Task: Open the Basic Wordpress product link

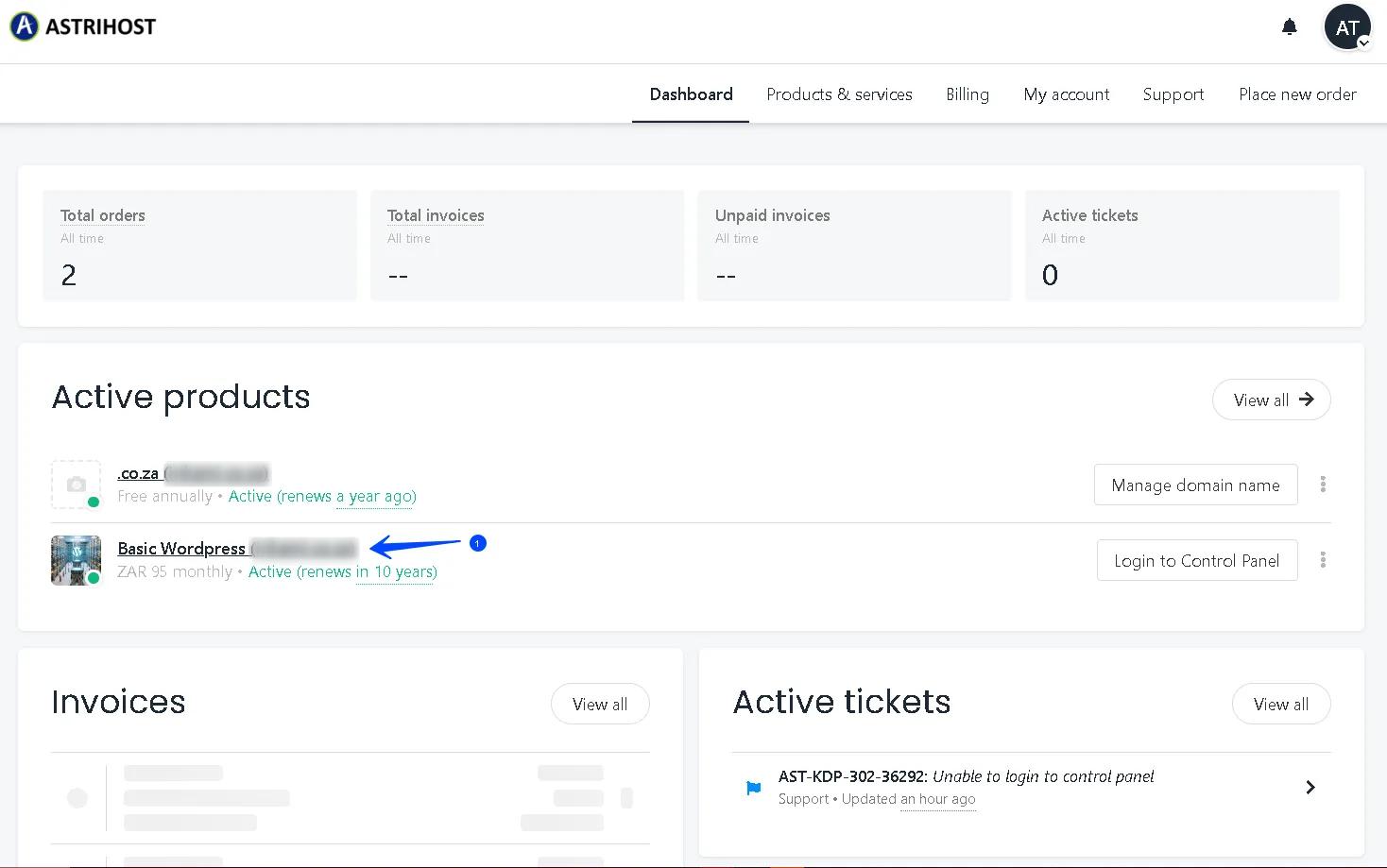Action: pyautogui.click(x=182, y=548)
